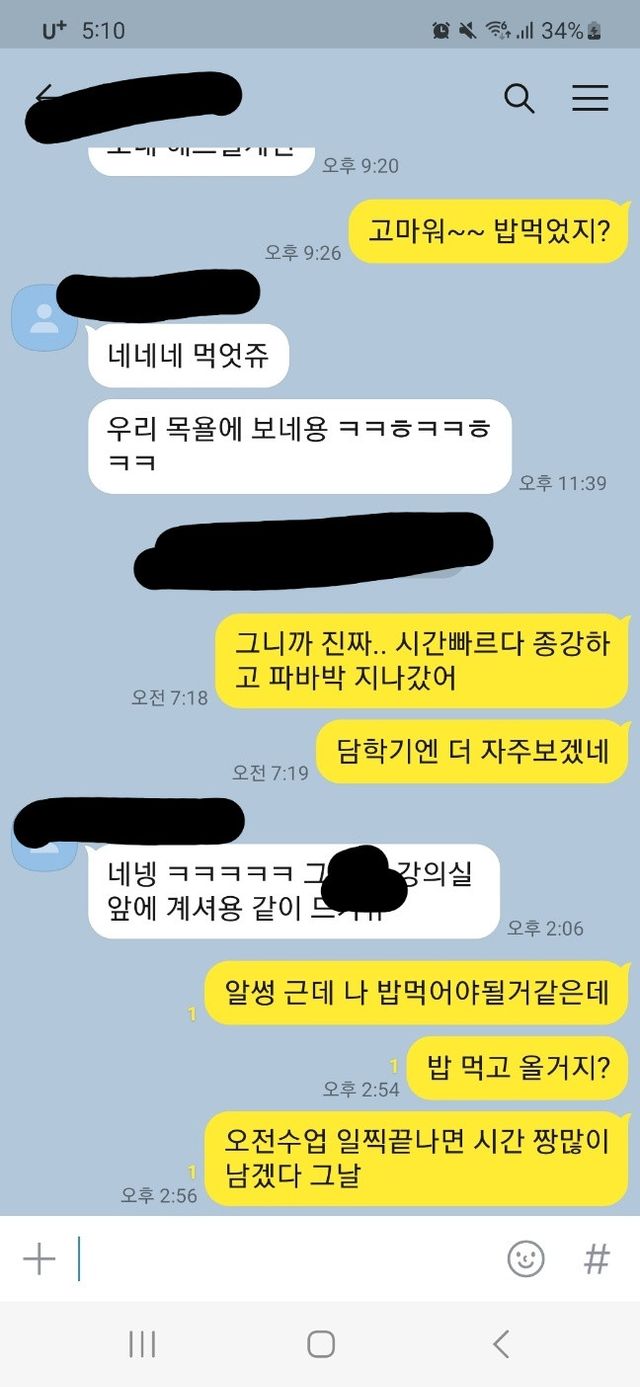The image size is (640, 1387).
Task: Tap the '우리 목욜에 보네용' message bubble
Action: [x=300, y=447]
